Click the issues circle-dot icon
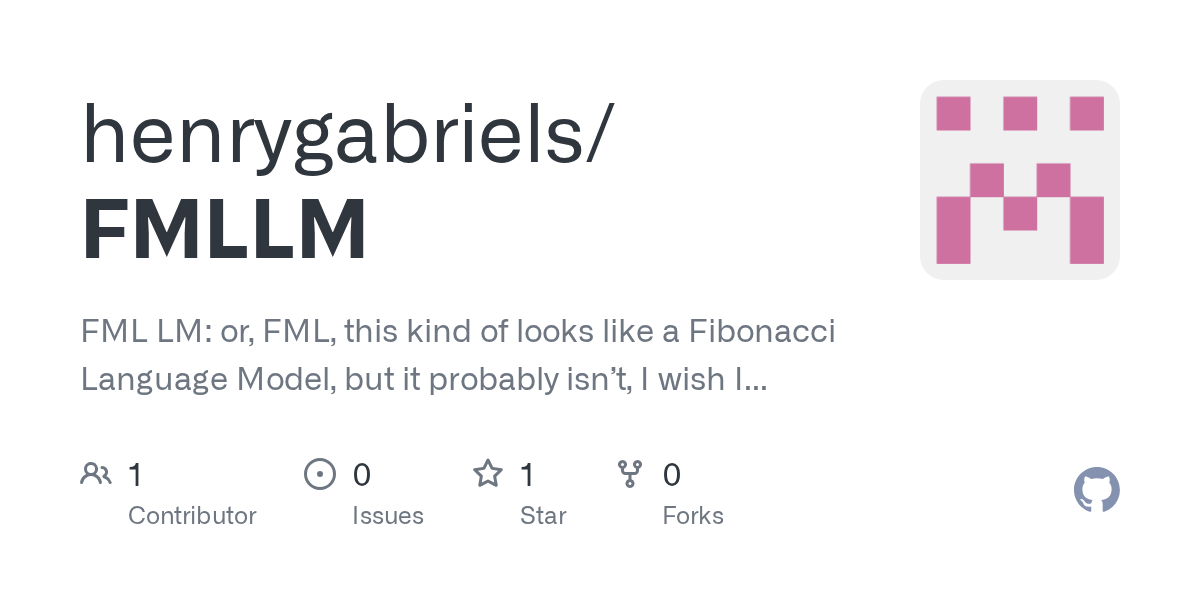1200x600 pixels. pyautogui.click(x=320, y=474)
